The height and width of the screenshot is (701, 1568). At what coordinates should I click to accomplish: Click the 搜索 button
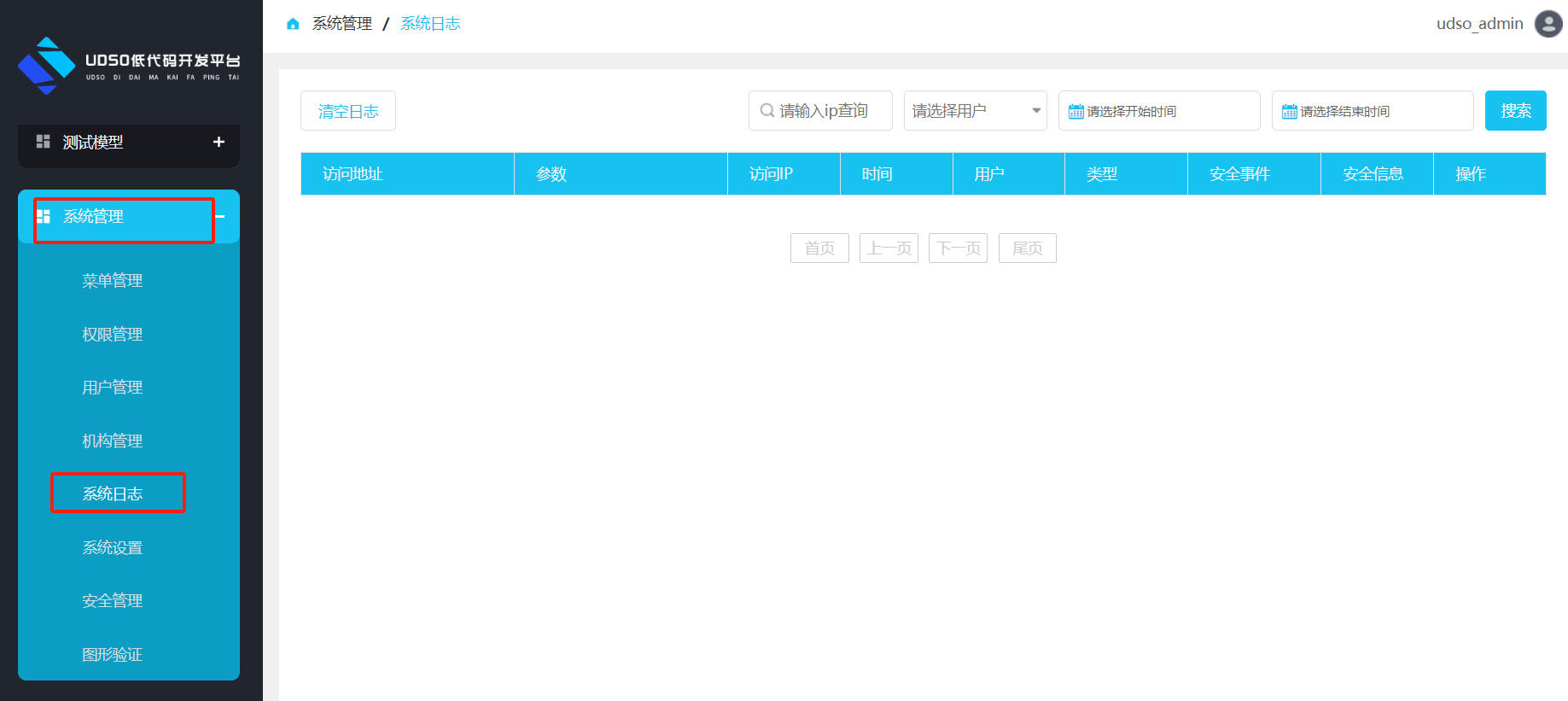point(1515,111)
